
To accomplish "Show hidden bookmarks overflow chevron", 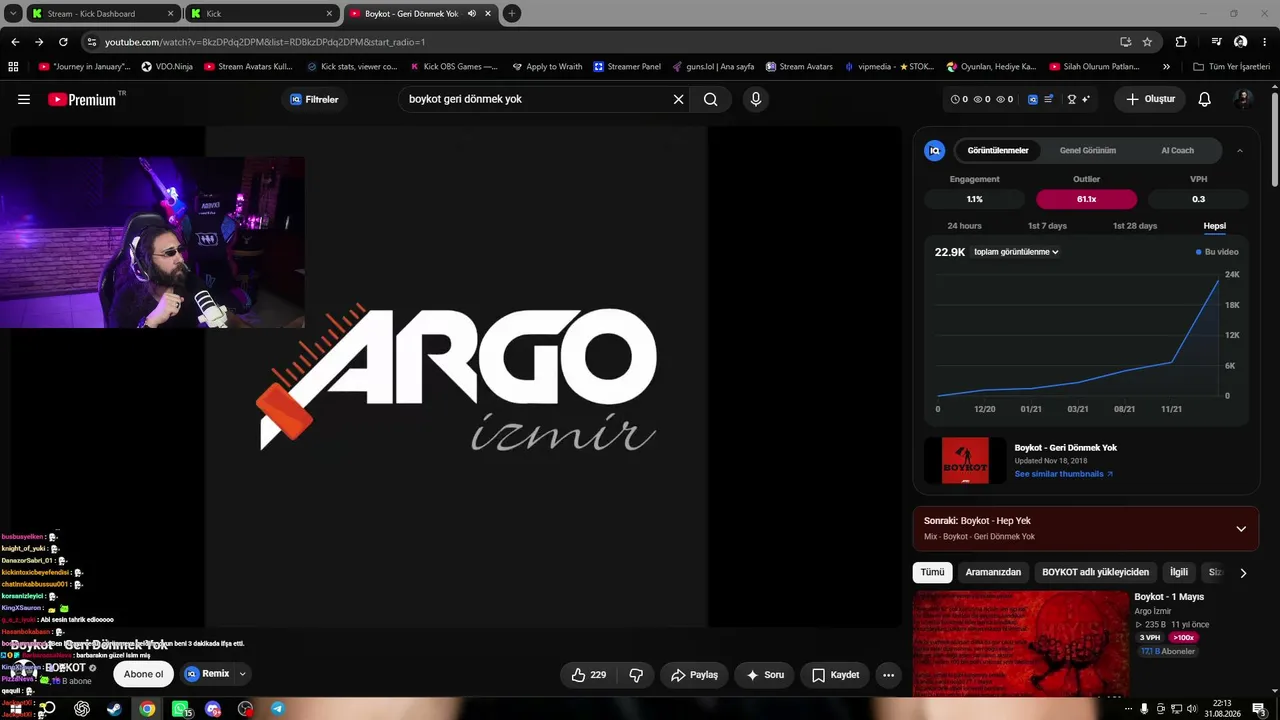I will pyautogui.click(x=1166, y=67).
